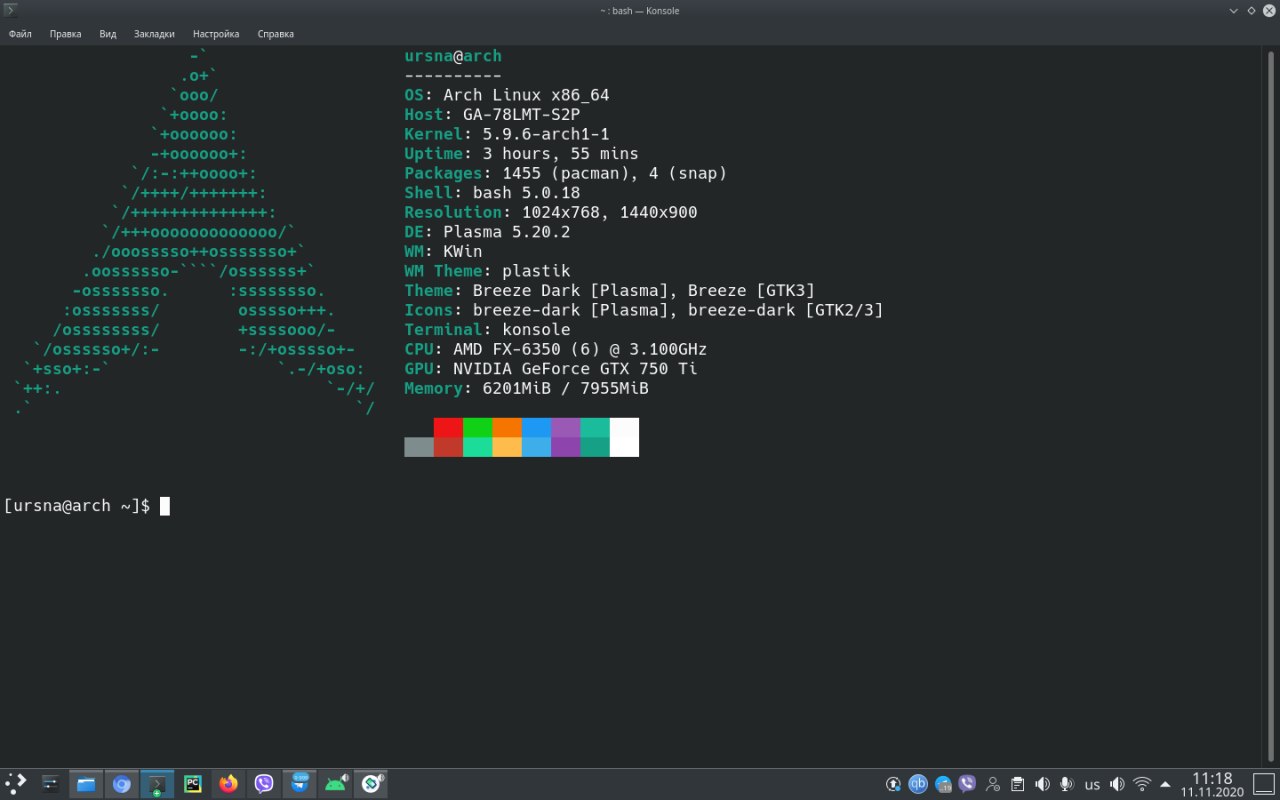This screenshot has height=800, width=1280.
Task: Mute the microphone via tray icon
Action: tap(1067, 784)
